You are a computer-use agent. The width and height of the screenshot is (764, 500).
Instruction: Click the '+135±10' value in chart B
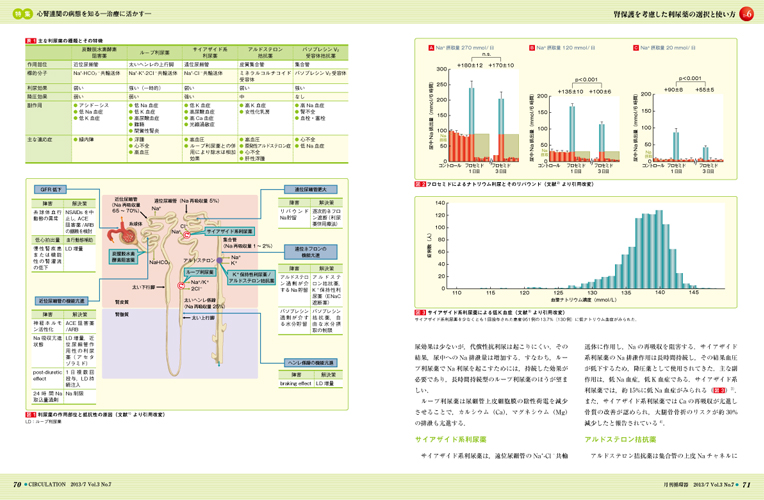click(x=571, y=92)
